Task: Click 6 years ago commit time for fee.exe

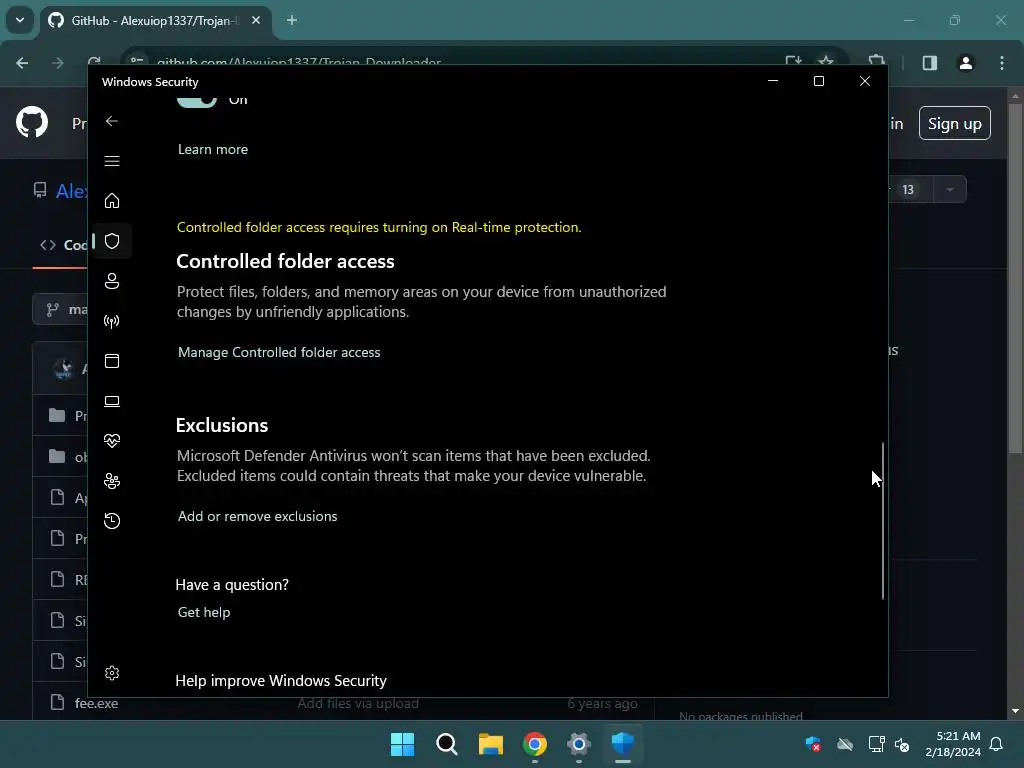Action: click(602, 703)
